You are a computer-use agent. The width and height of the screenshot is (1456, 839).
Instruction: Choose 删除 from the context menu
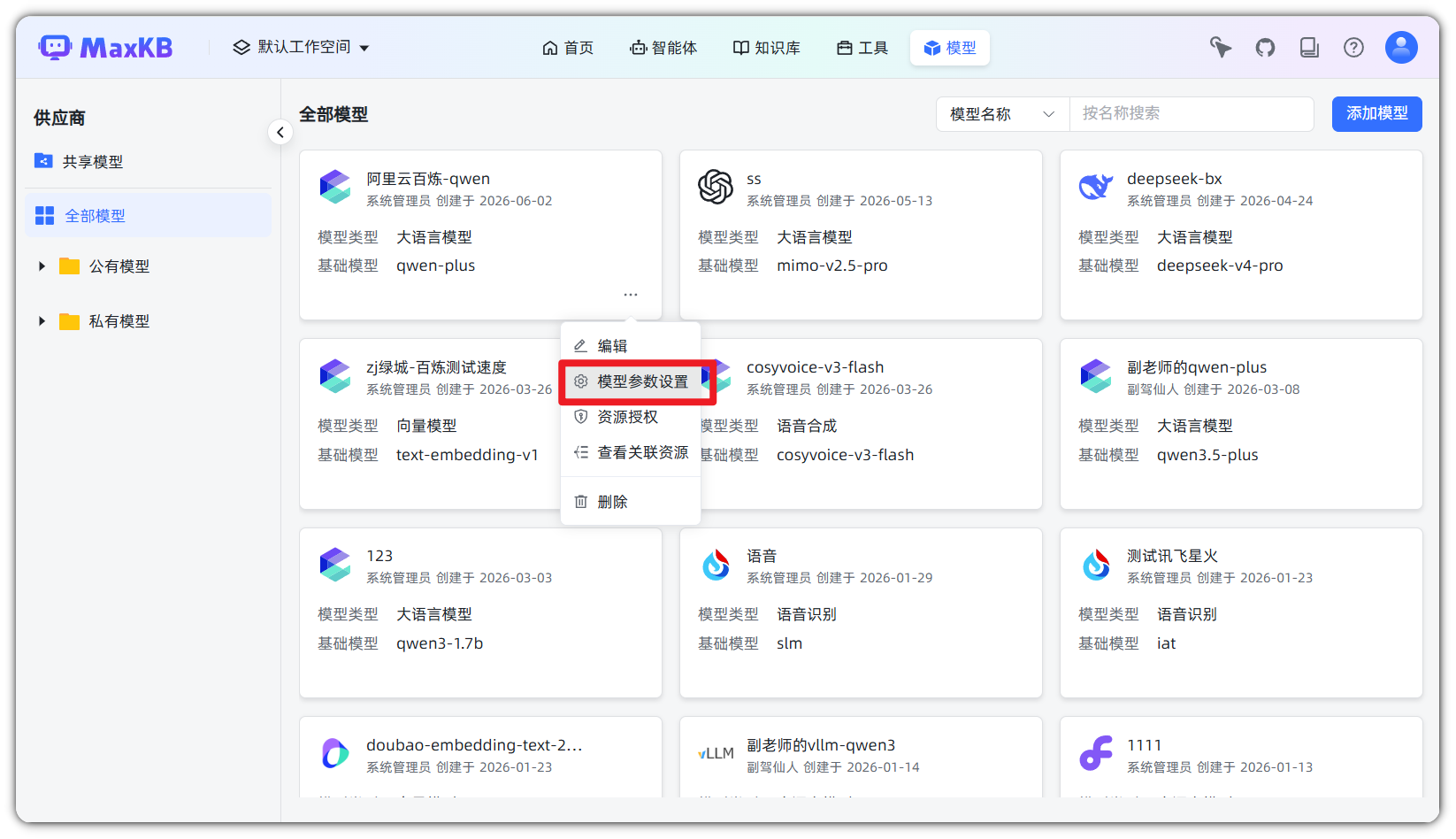pyautogui.click(x=631, y=502)
